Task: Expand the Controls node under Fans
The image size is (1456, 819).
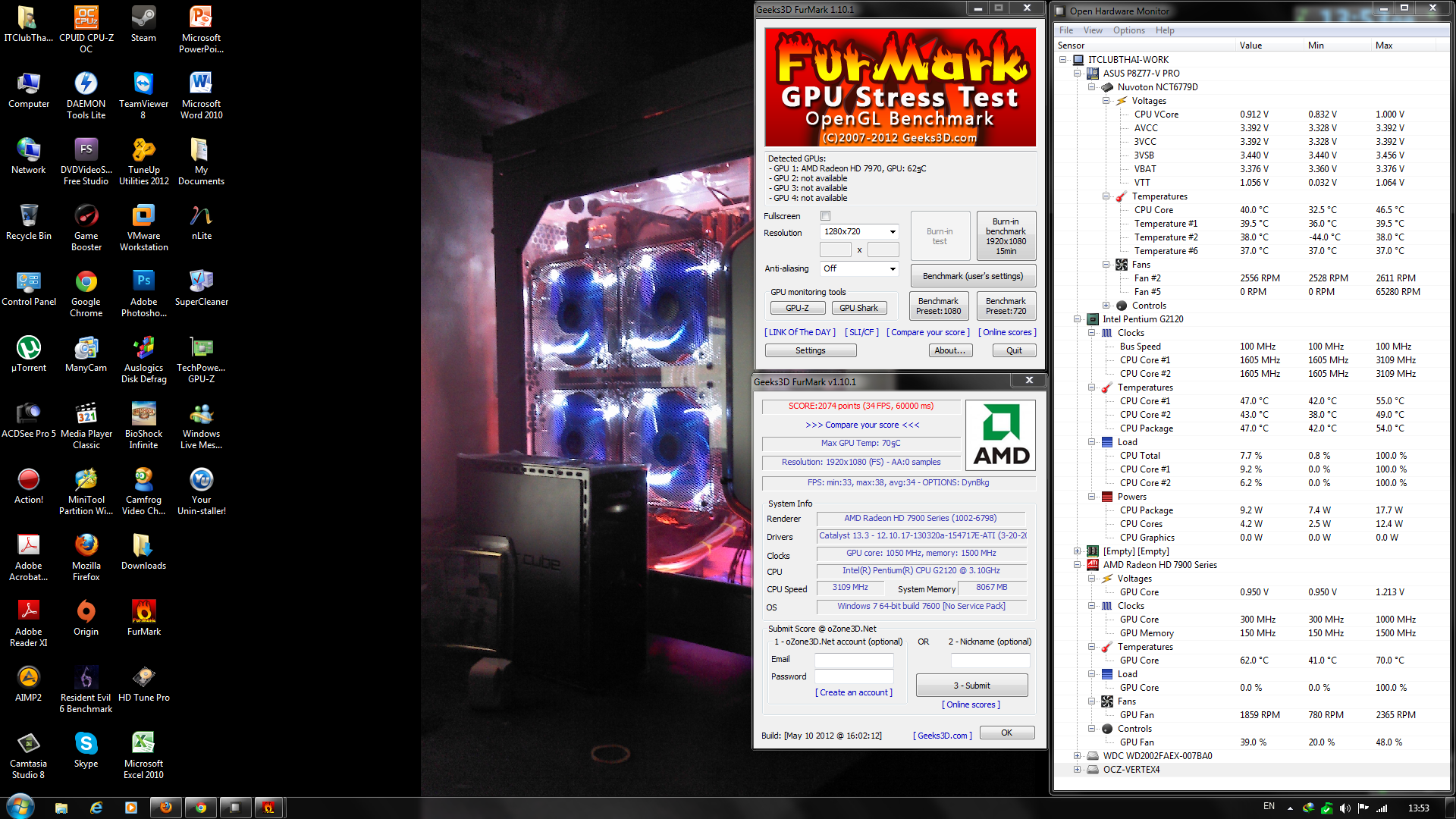Action: click(1106, 306)
